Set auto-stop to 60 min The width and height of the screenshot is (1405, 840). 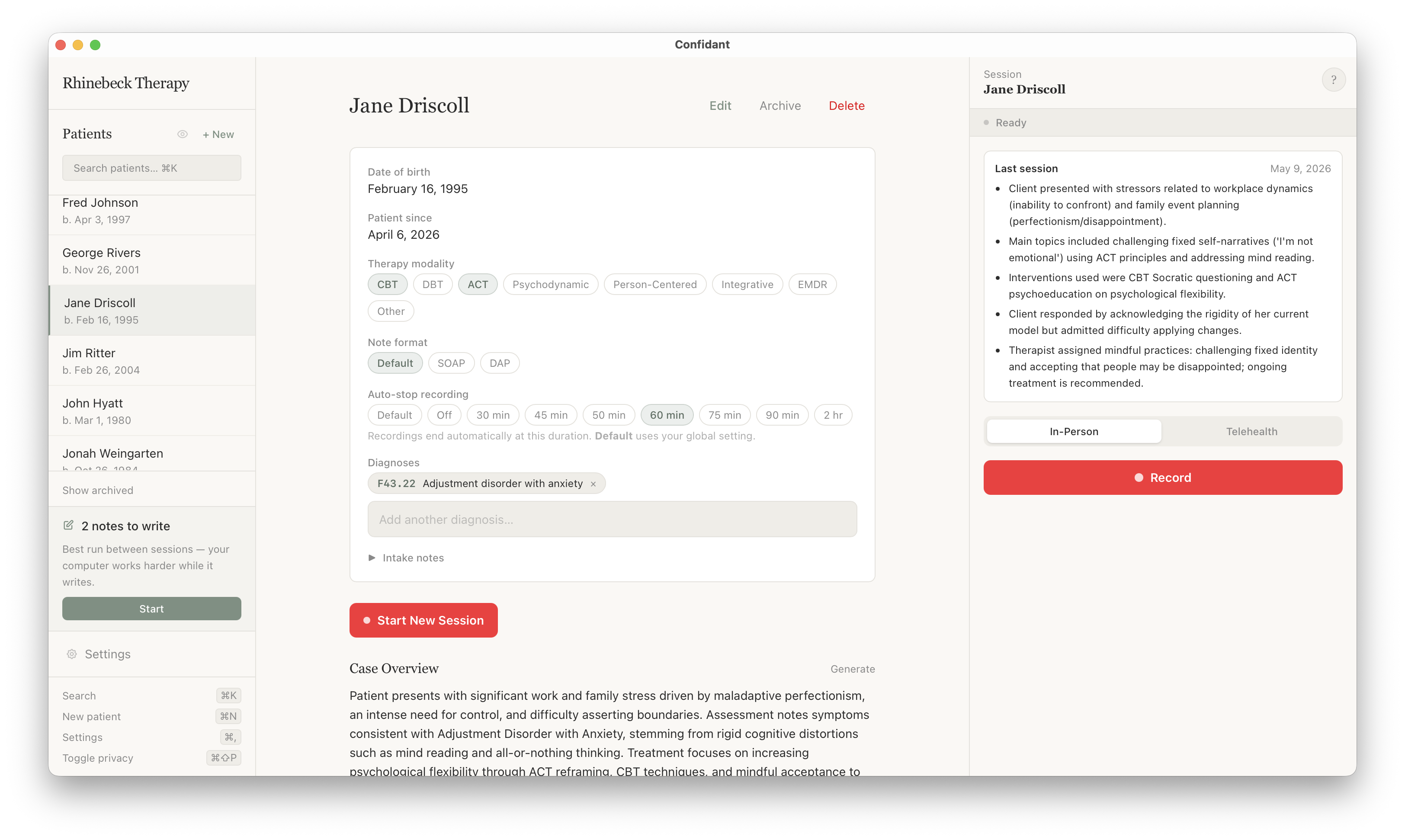click(667, 415)
